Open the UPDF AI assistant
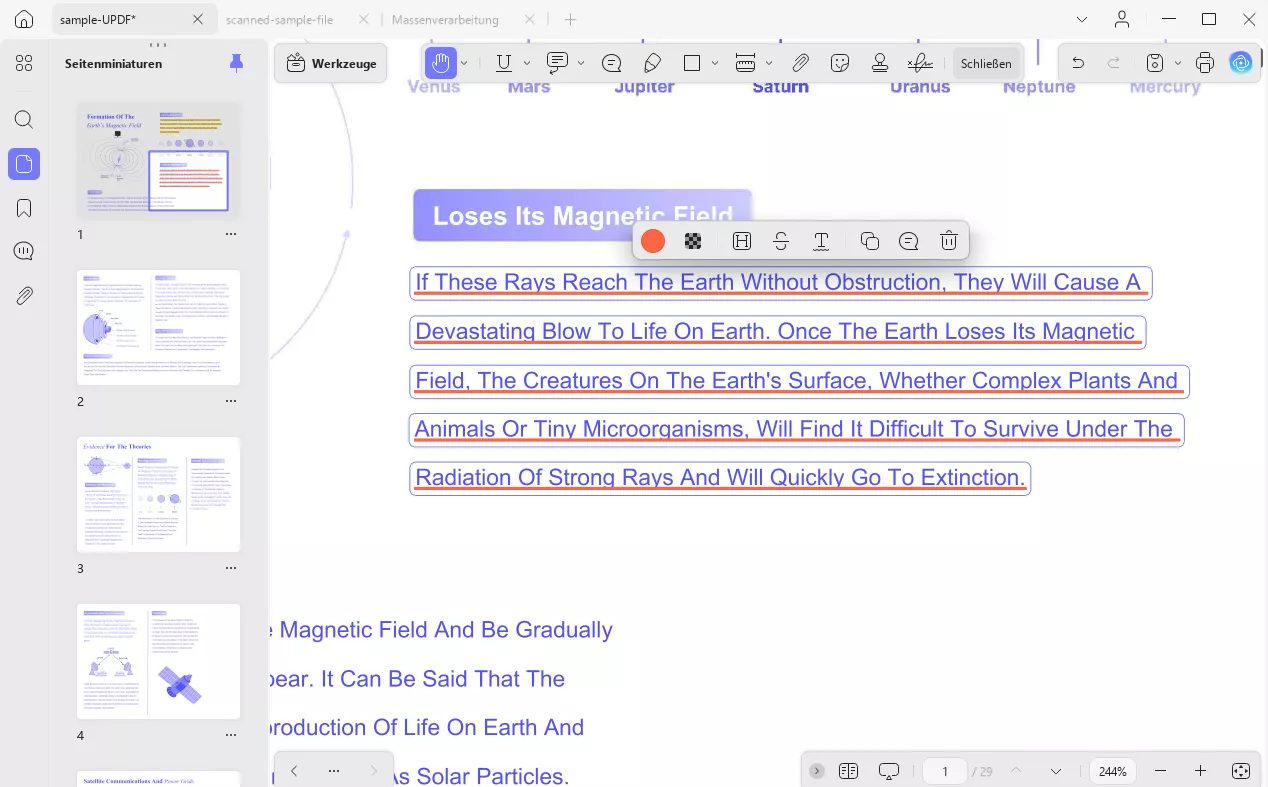This screenshot has width=1268, height=787. (x=1241, y=63)
